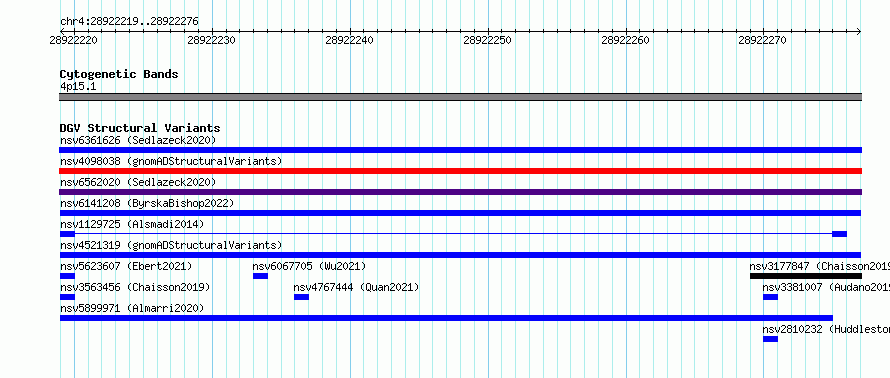Select the black nsv3177847 variant bar

coord(806,276)
